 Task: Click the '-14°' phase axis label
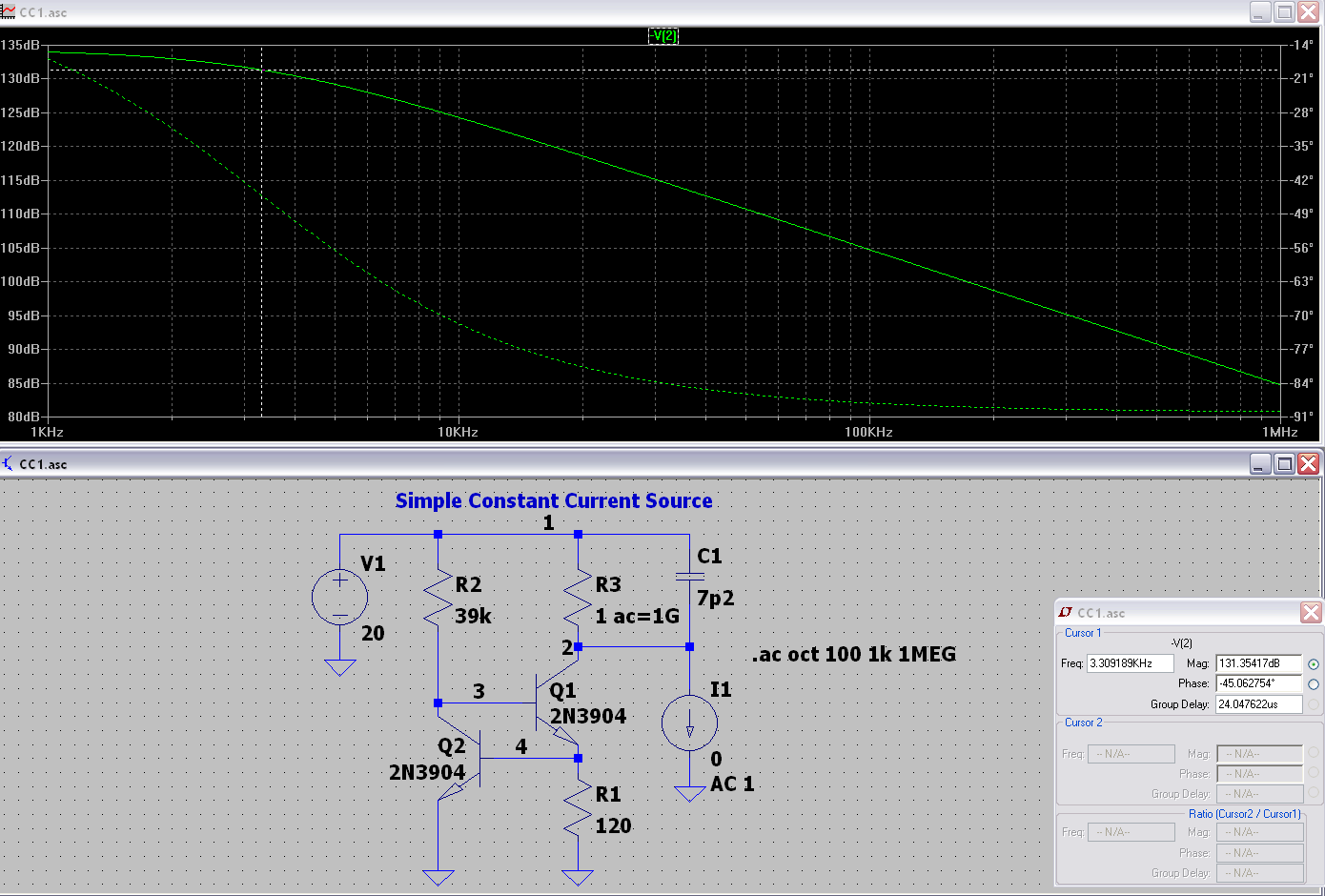[1302, 45]
